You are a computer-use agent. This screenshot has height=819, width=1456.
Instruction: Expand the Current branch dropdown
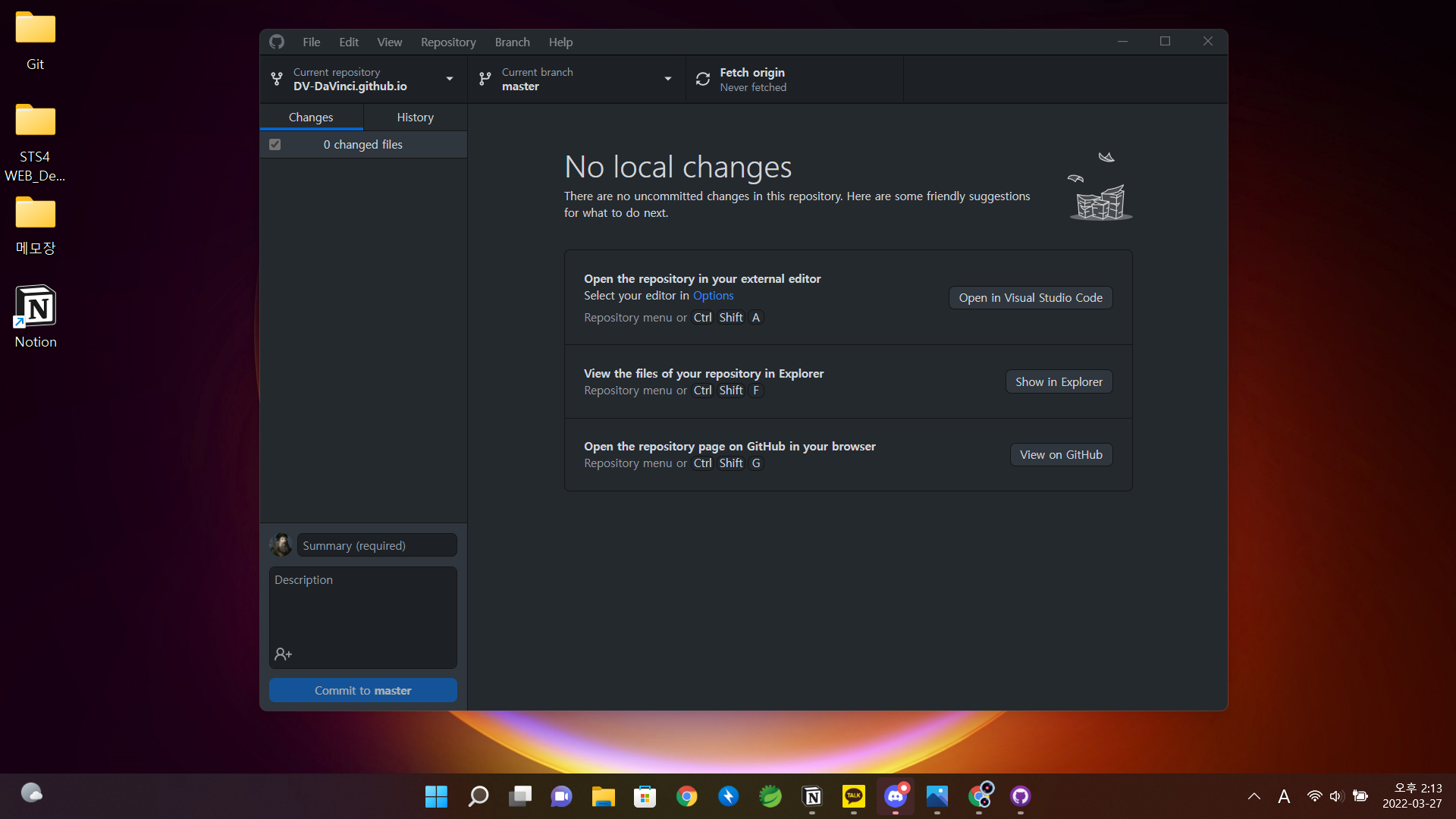point(576,79)
